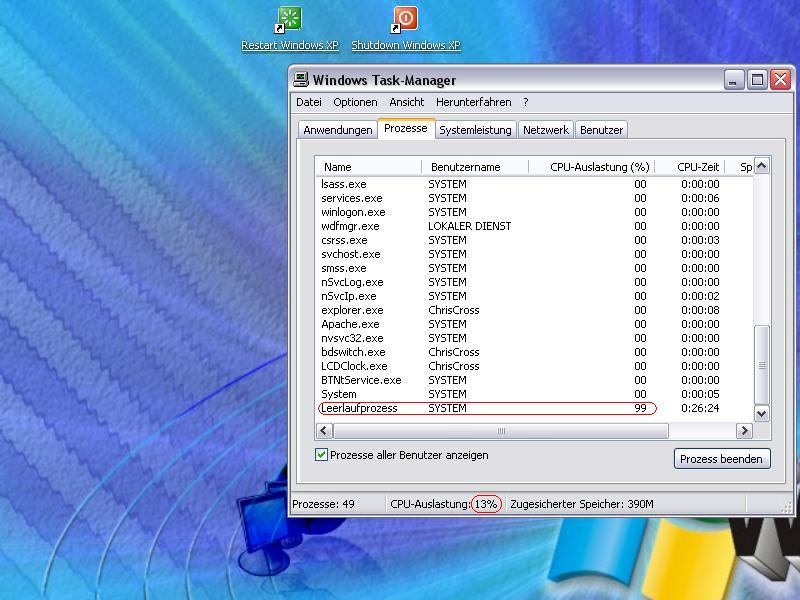Switch to the Netzwerk tab
Viewport: 800px width, 600px height.
pyautogui.click(x=546, y=130)
